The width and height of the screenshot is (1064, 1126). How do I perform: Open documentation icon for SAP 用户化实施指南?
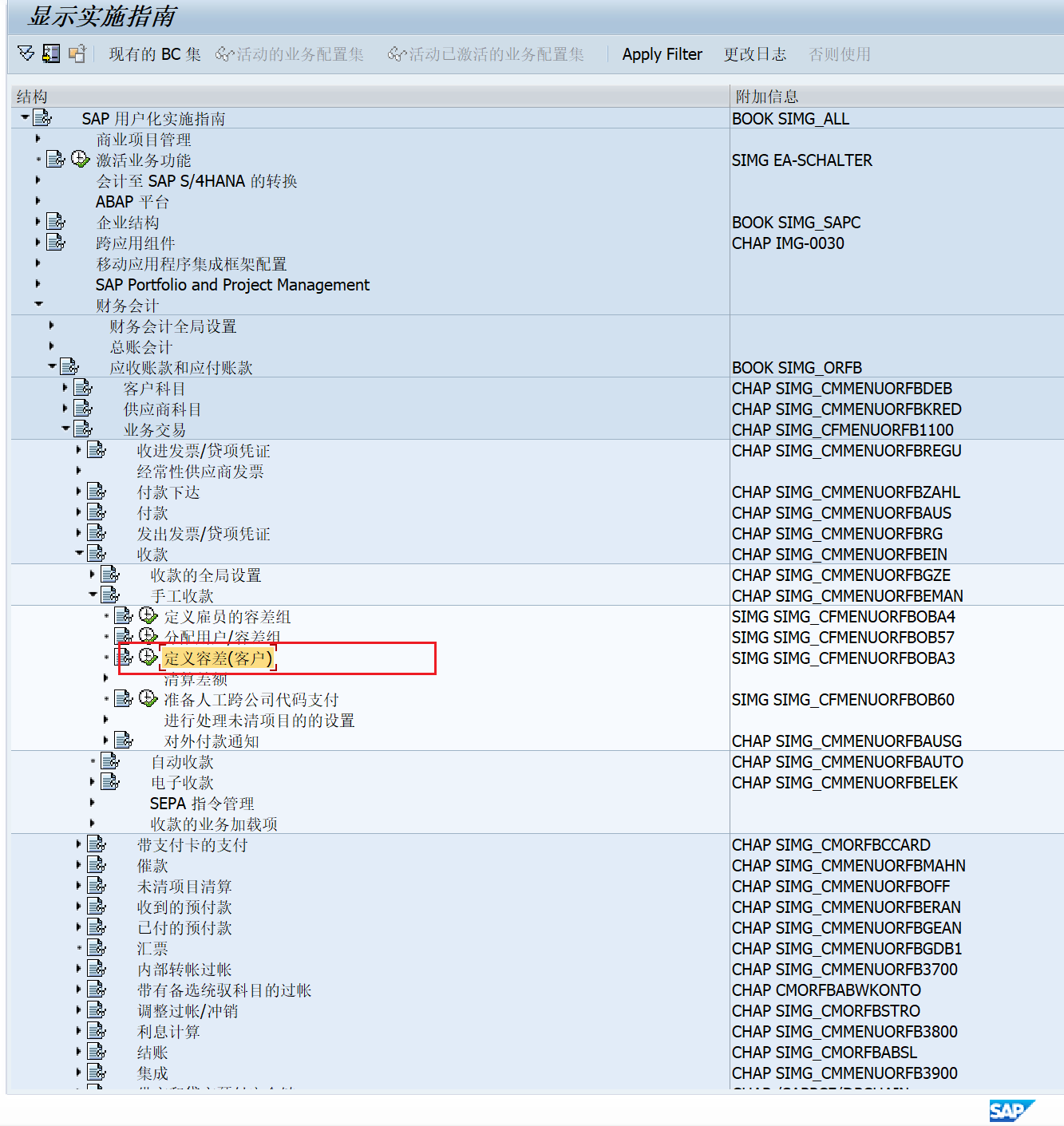[x=42, y=118]
